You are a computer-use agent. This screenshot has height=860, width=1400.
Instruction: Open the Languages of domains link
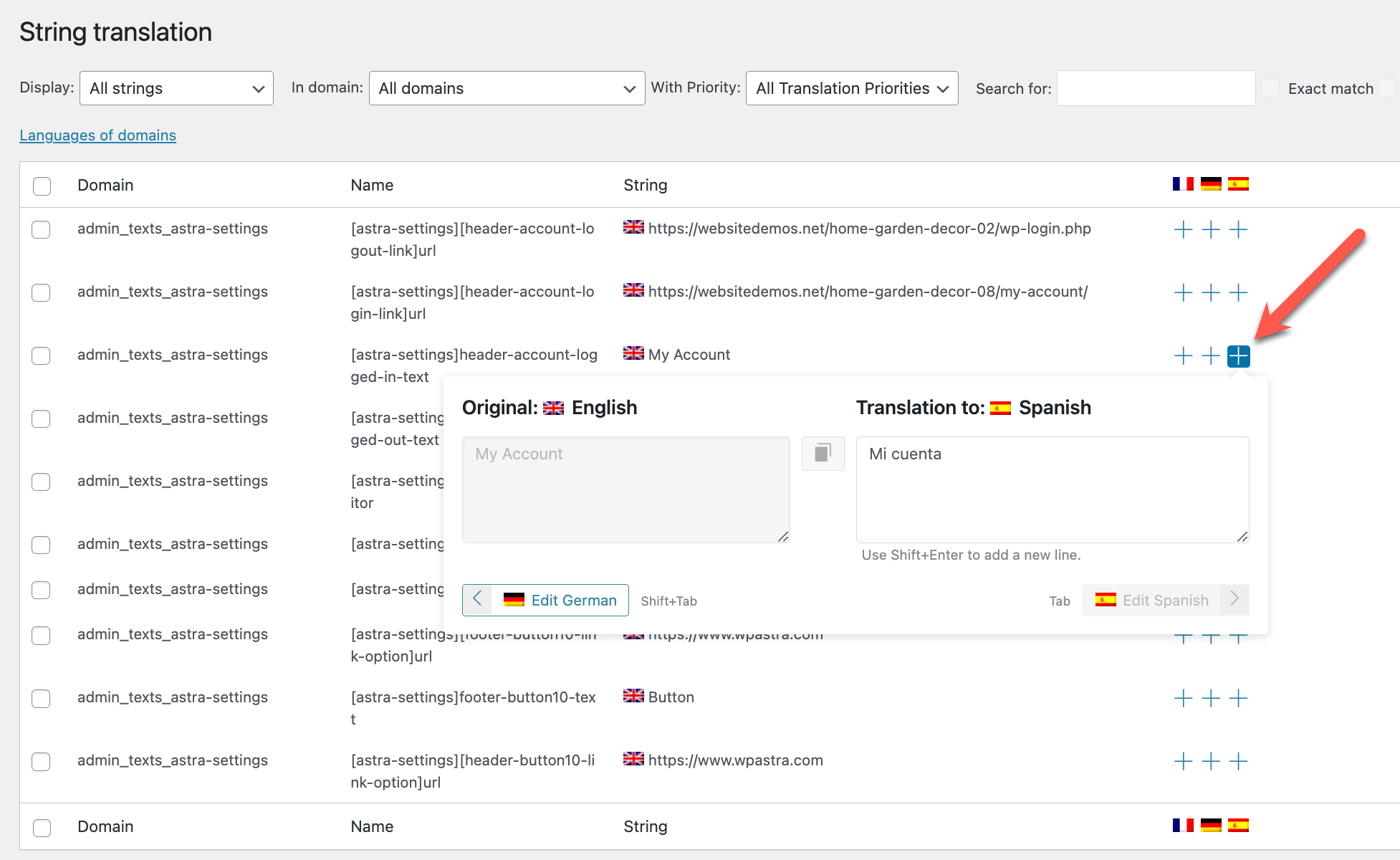coord(97,135)
